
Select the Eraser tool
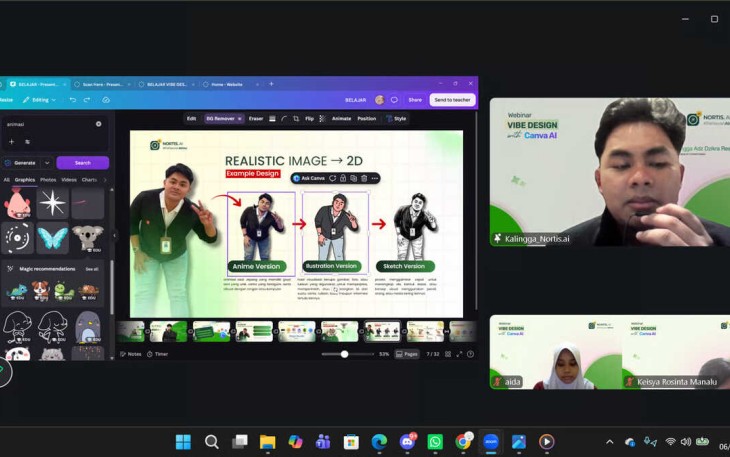pyautogui.click(x=256, y=119)
